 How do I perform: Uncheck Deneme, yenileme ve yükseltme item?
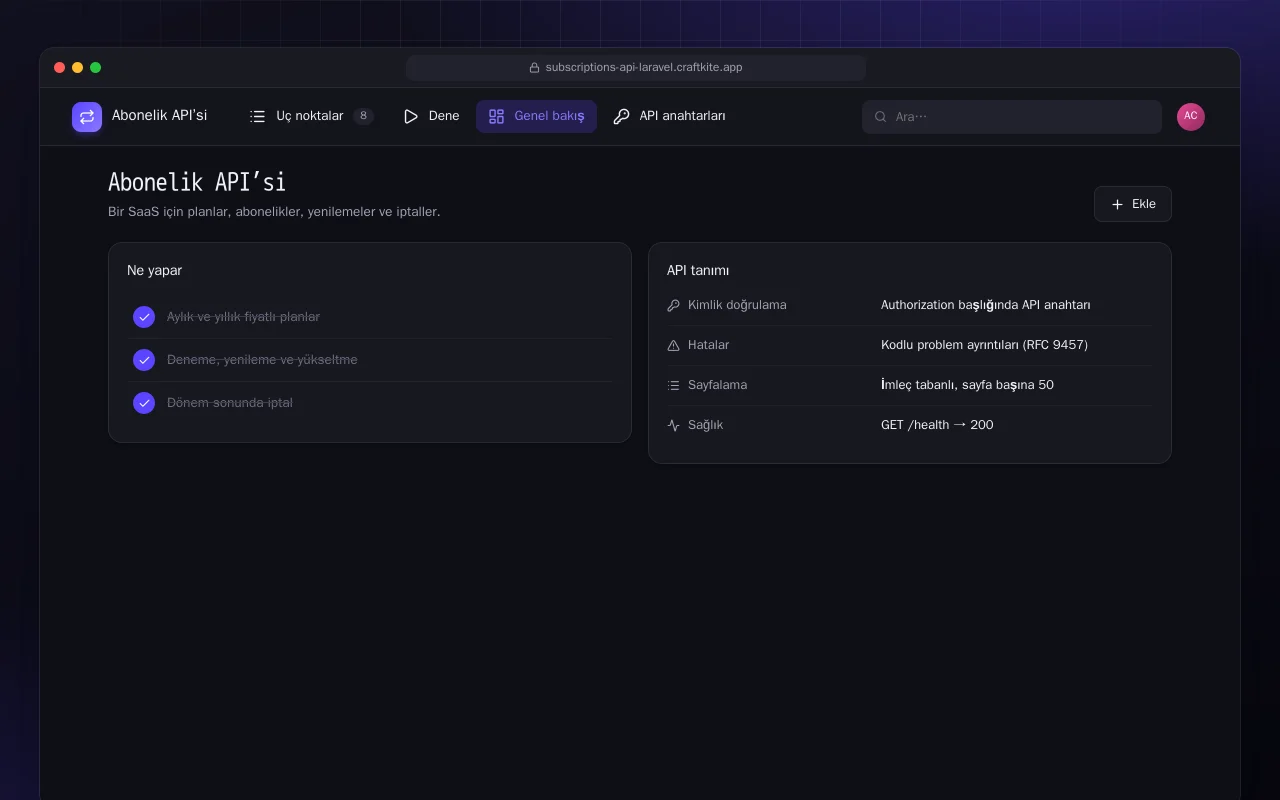(x=144, y=360)
